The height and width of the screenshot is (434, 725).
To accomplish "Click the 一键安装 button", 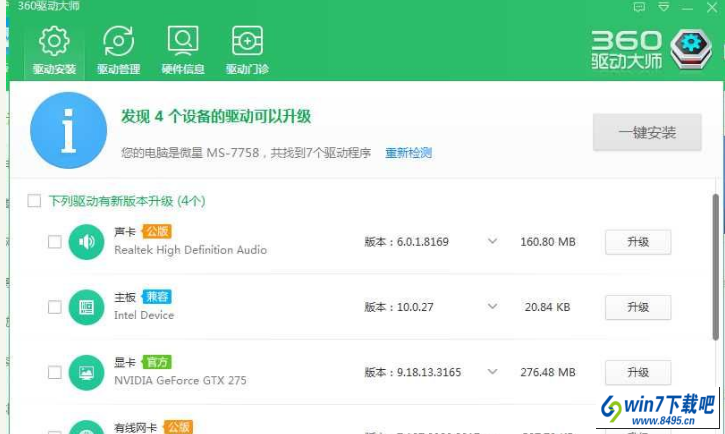I will (647, 133).
